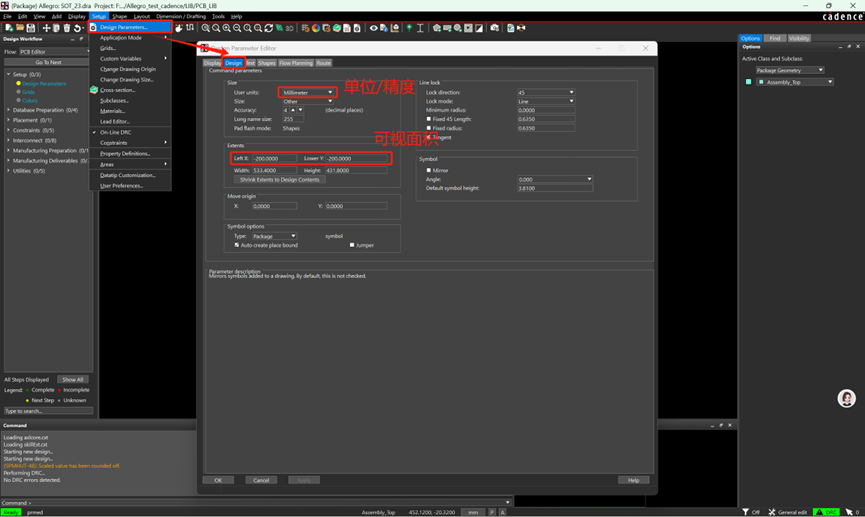
Task: Open the Package Geometry class dropdown
Action: coord(789,70)
